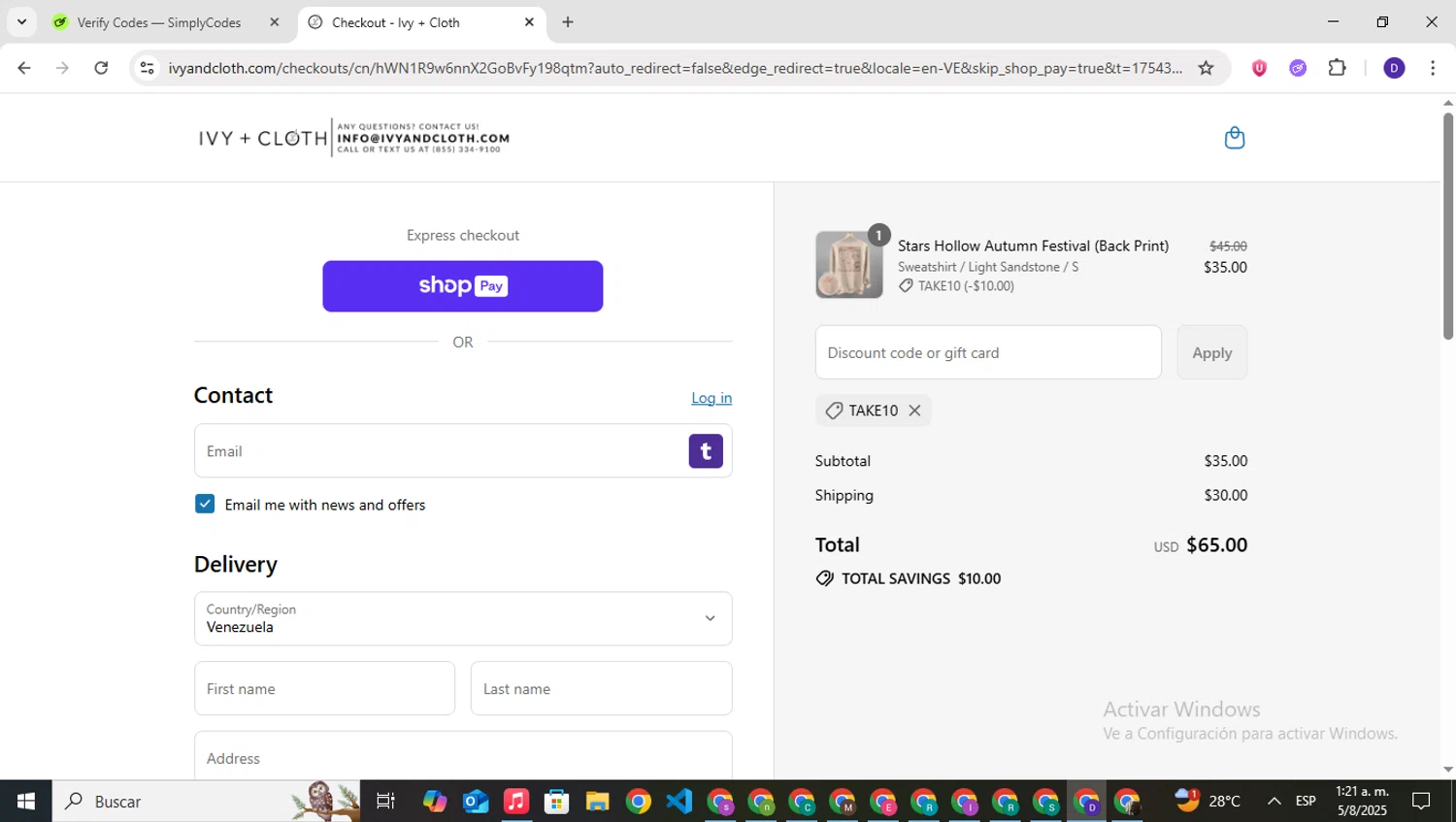Open Task View on the taskbar
The image size is (1456, 822).
385,801
